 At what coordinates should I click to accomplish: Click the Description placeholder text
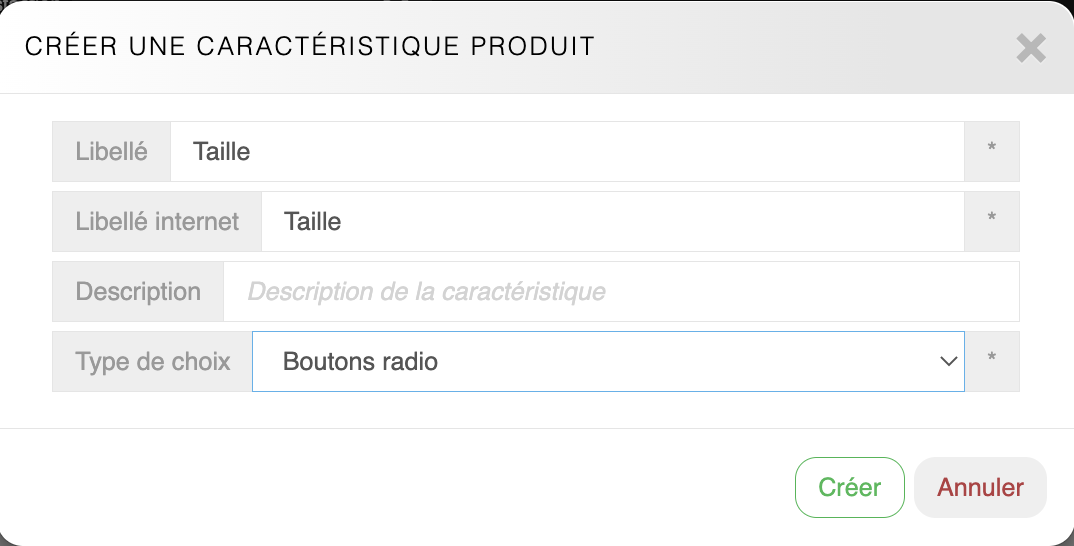[x=426, y=292]
